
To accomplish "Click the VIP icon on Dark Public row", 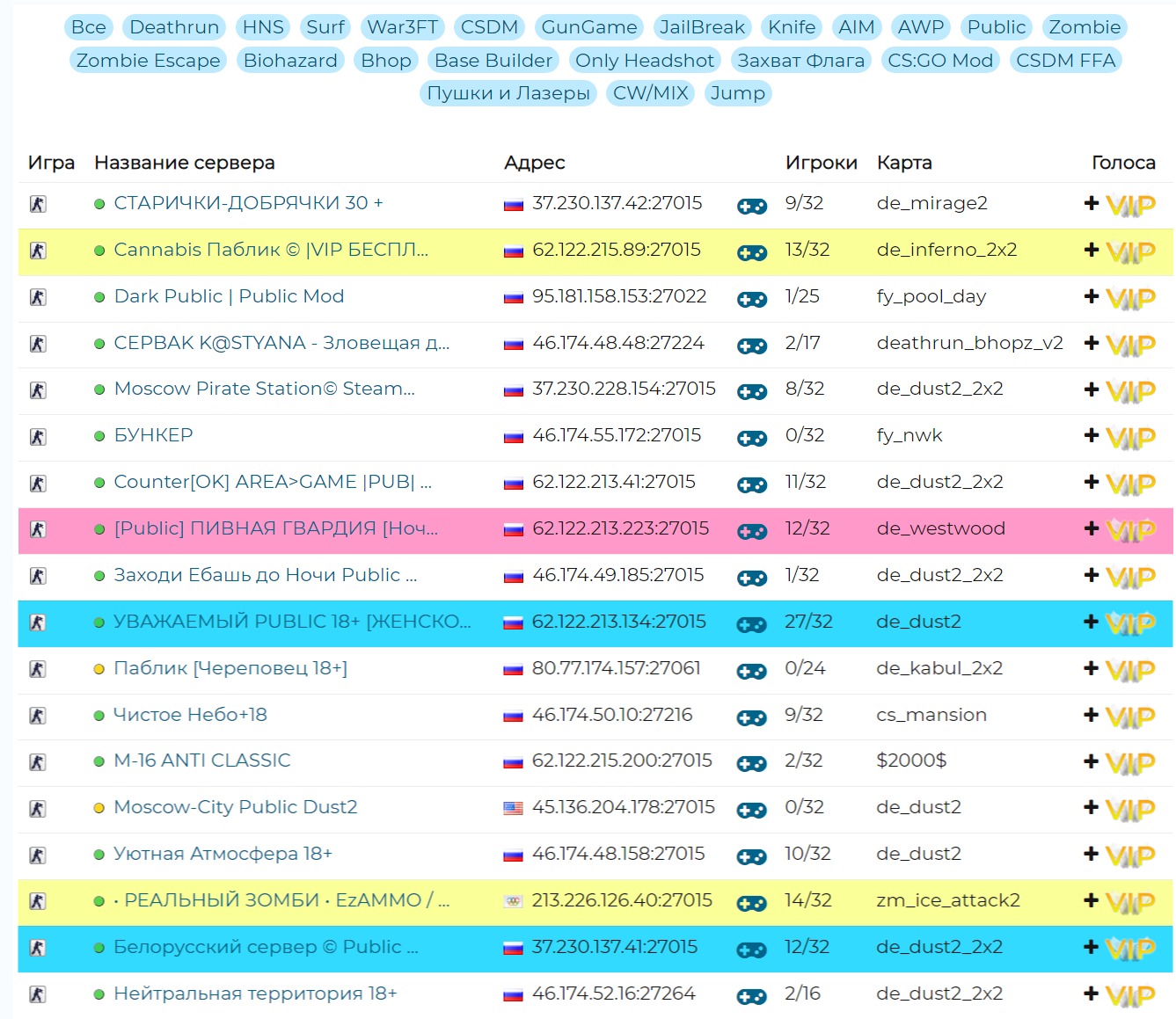I will [1129, 298].
